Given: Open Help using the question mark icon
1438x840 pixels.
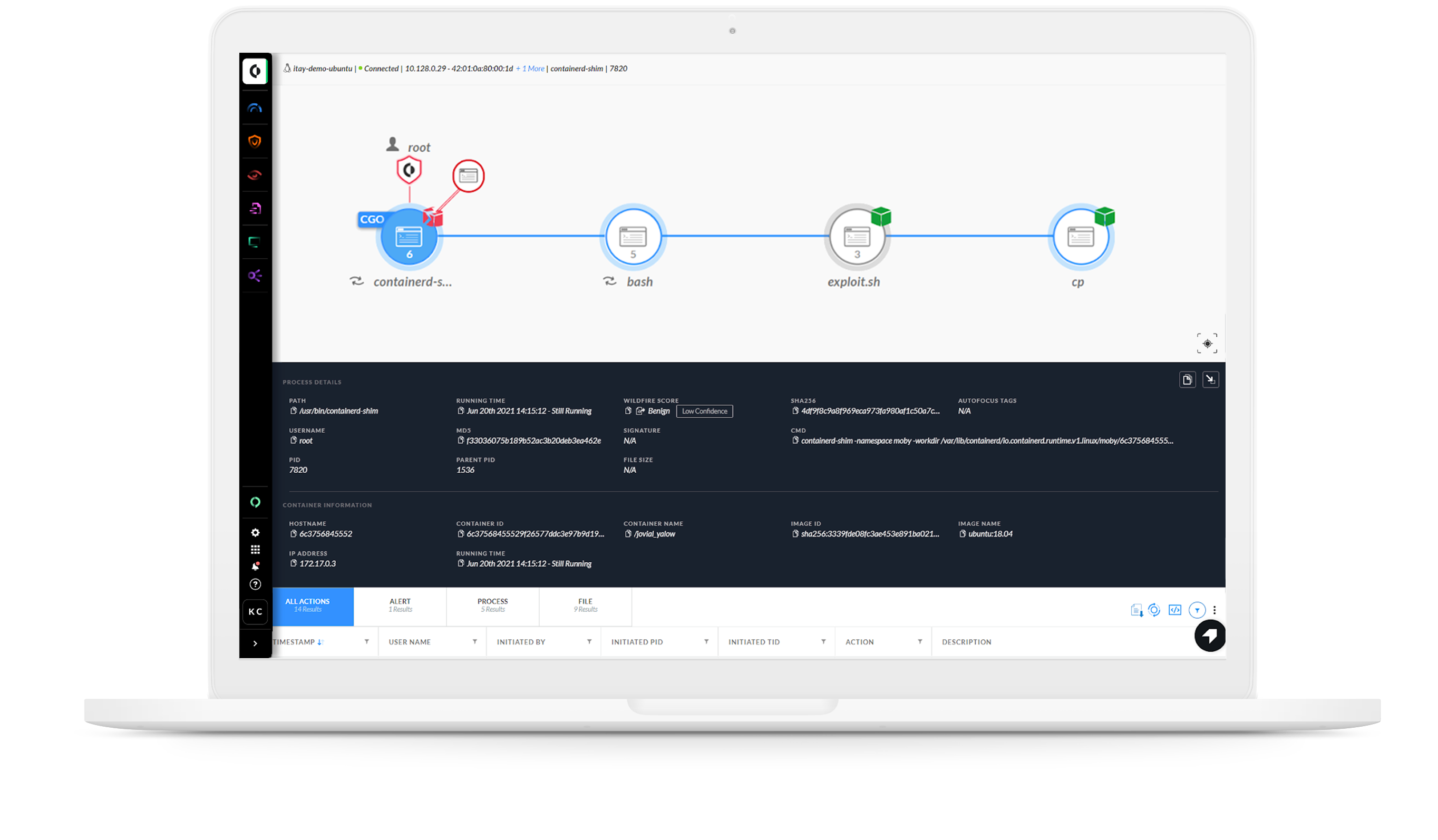Looking at the screenshot, I should coord(255,584).
